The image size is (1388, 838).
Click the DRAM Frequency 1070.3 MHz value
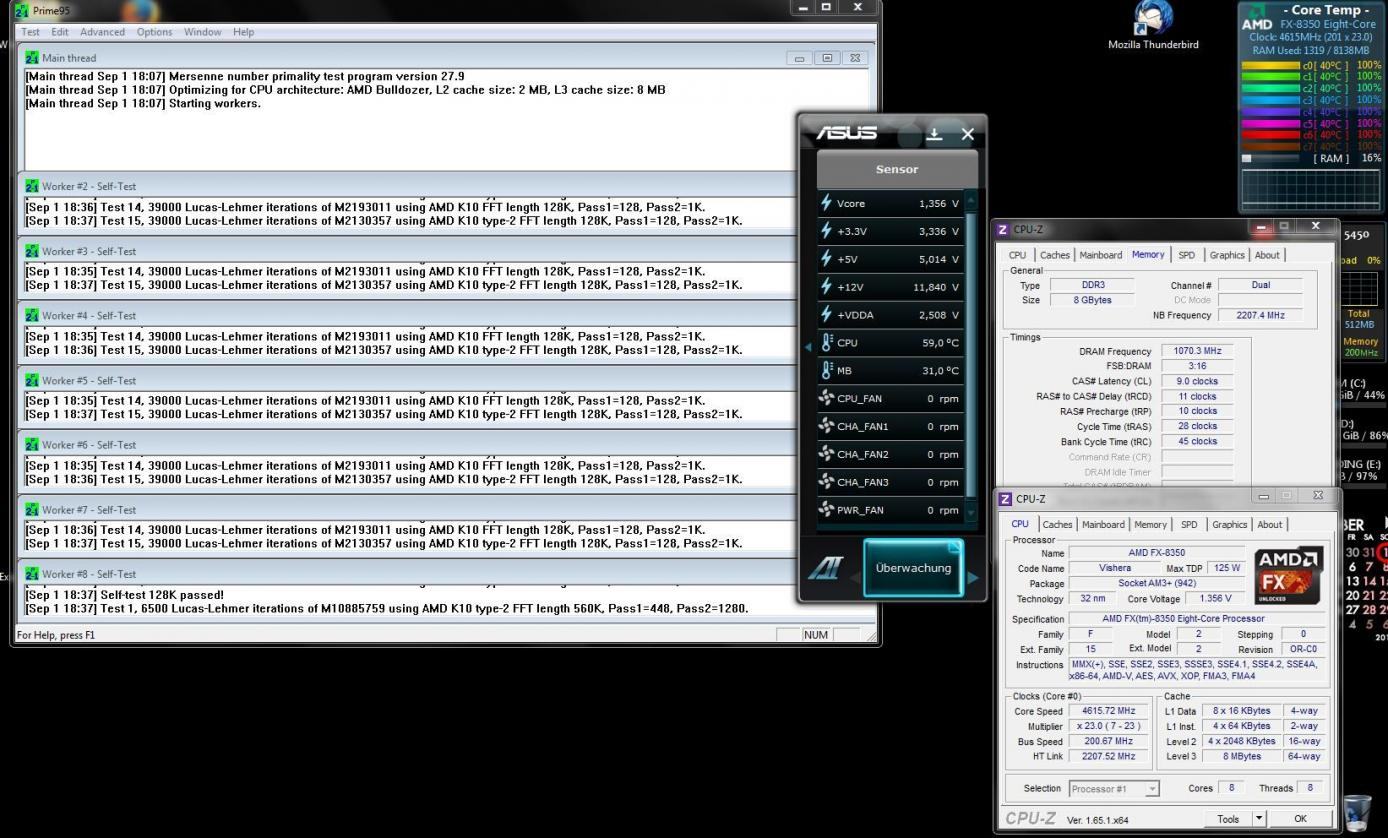tap(1197, 351)
